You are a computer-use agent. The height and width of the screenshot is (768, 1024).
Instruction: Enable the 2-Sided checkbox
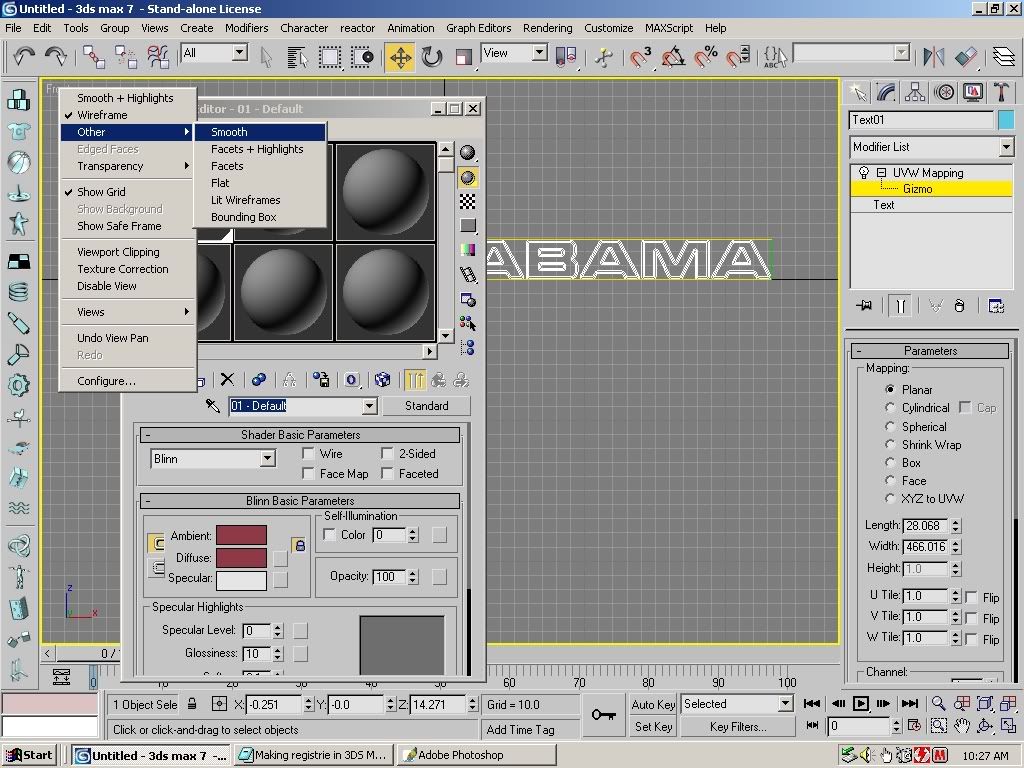click(x=387, y=454)
